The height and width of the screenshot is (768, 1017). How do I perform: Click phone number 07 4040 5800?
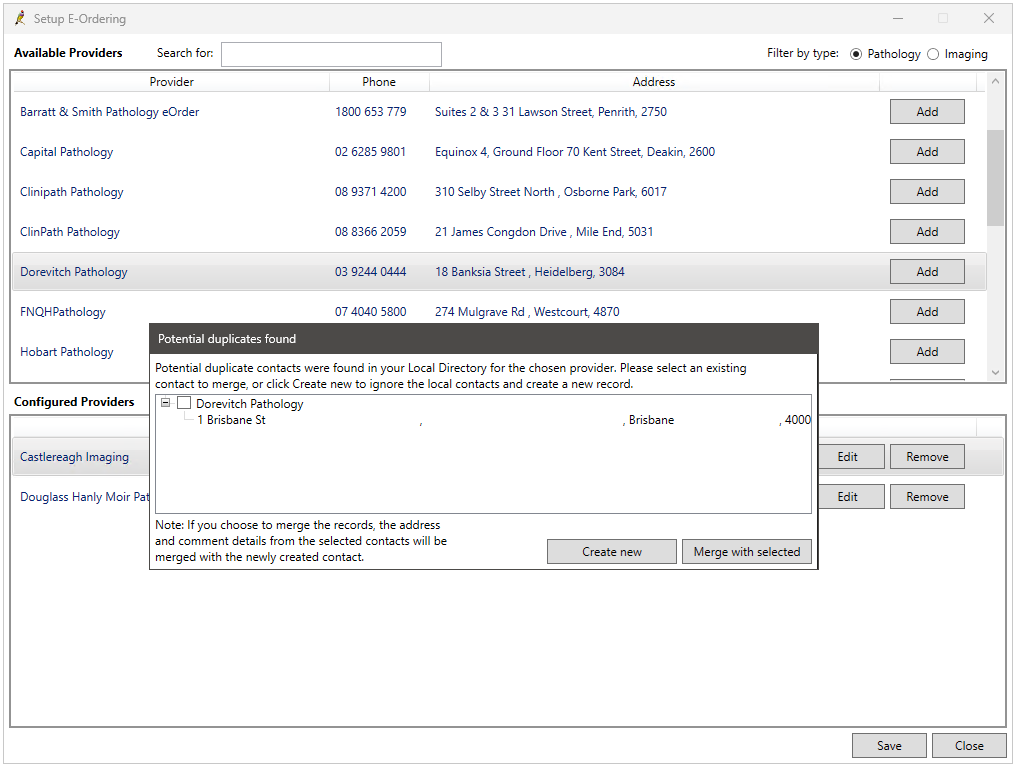pyautogui.click(x=370, y=312)
